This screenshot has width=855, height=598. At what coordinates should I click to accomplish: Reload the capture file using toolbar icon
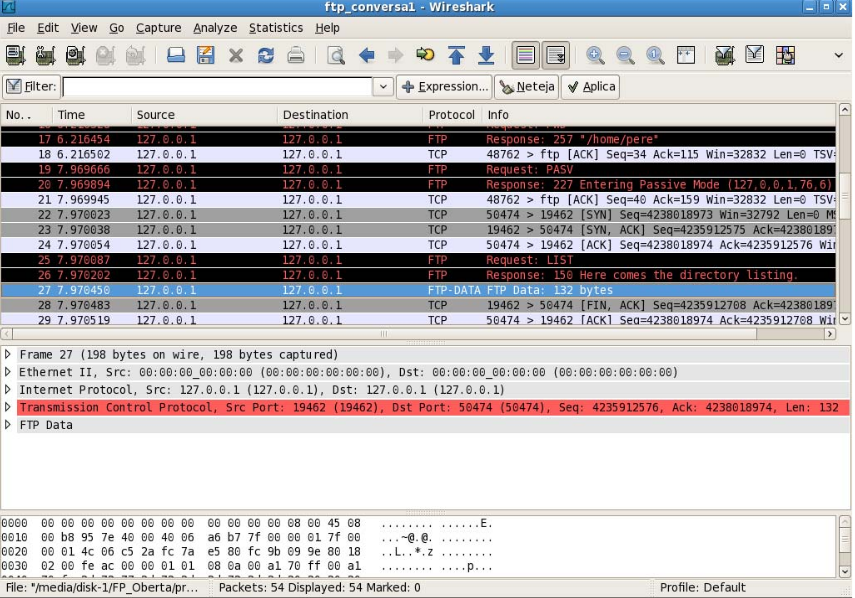click(x=265, y=55)
